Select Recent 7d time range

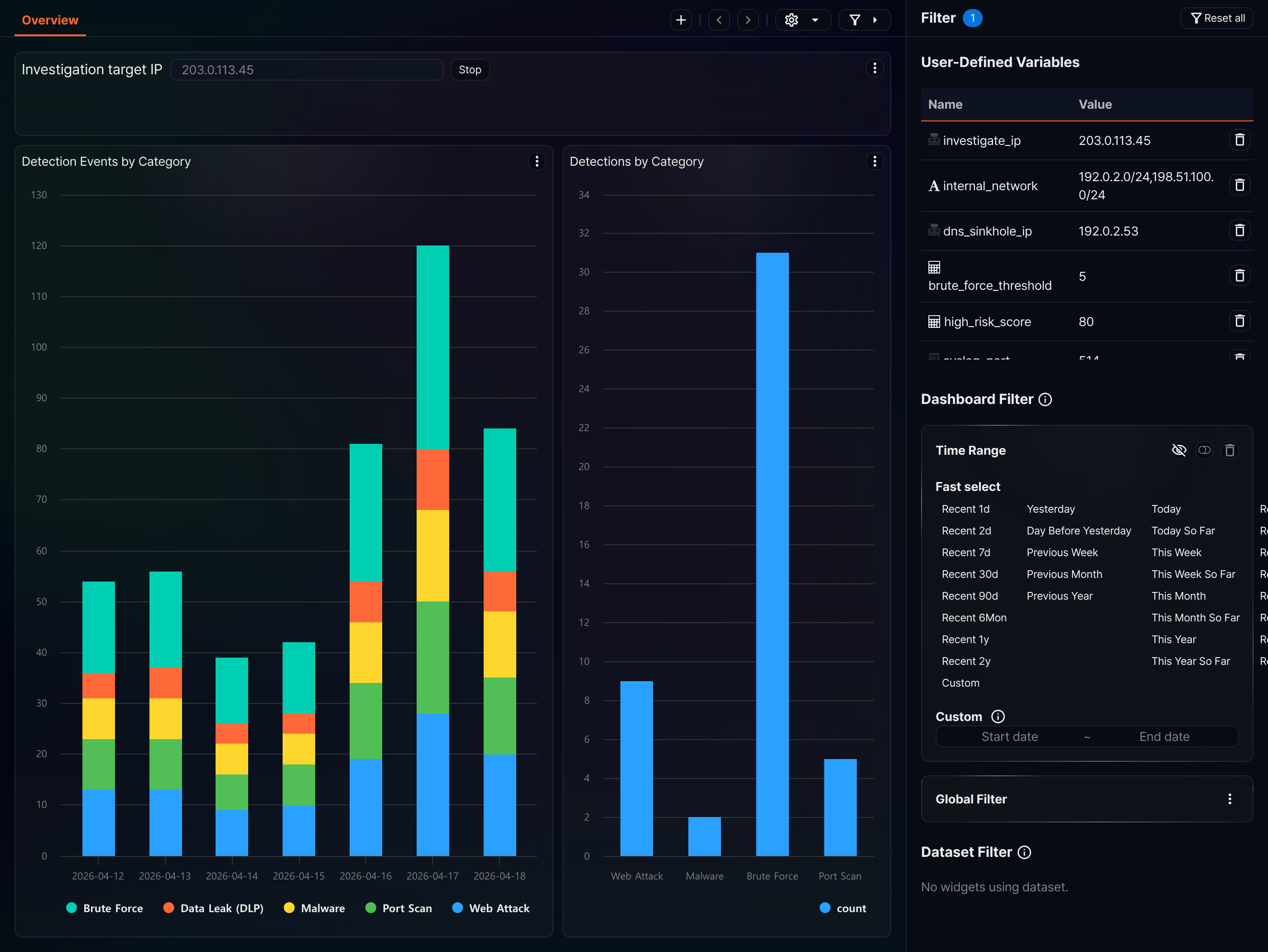click(x=966, y=553)
